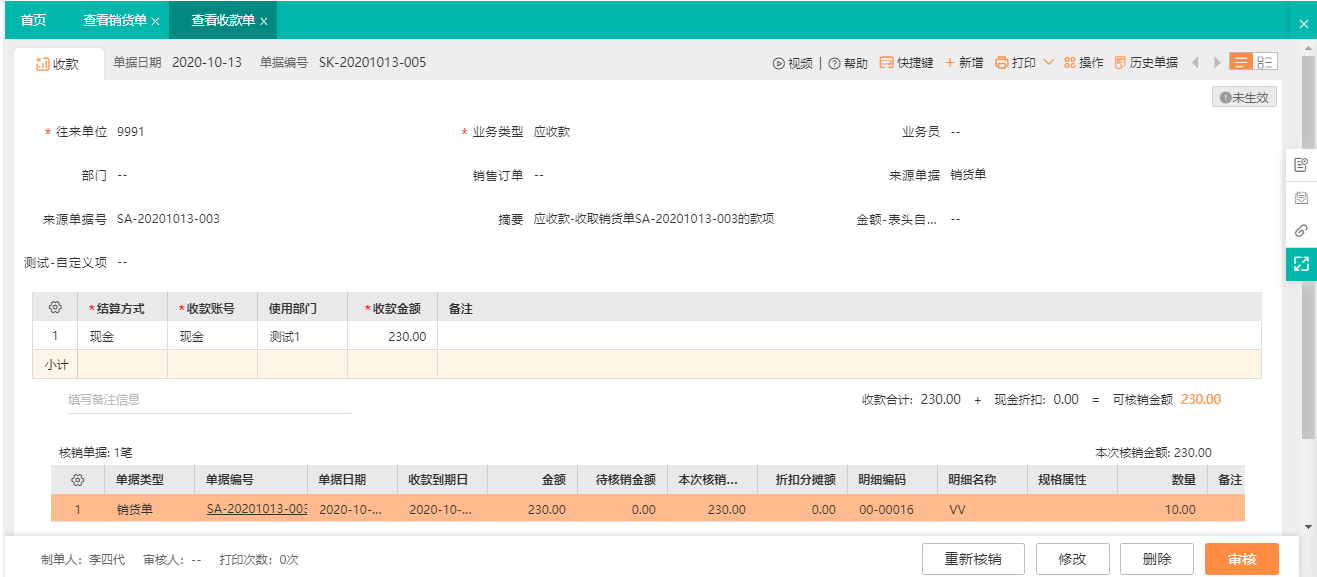Viewport: 1317px width, 577px height.
Task: Switch to the card layout view toggle
Action: pyautogui.click(x=1265, y=62)
